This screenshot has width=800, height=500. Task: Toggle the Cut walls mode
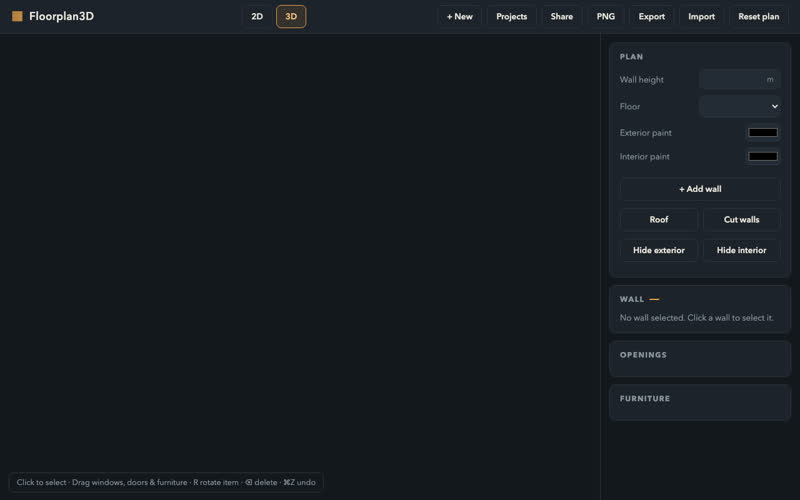pyautogui.click(x=741, y=219)
